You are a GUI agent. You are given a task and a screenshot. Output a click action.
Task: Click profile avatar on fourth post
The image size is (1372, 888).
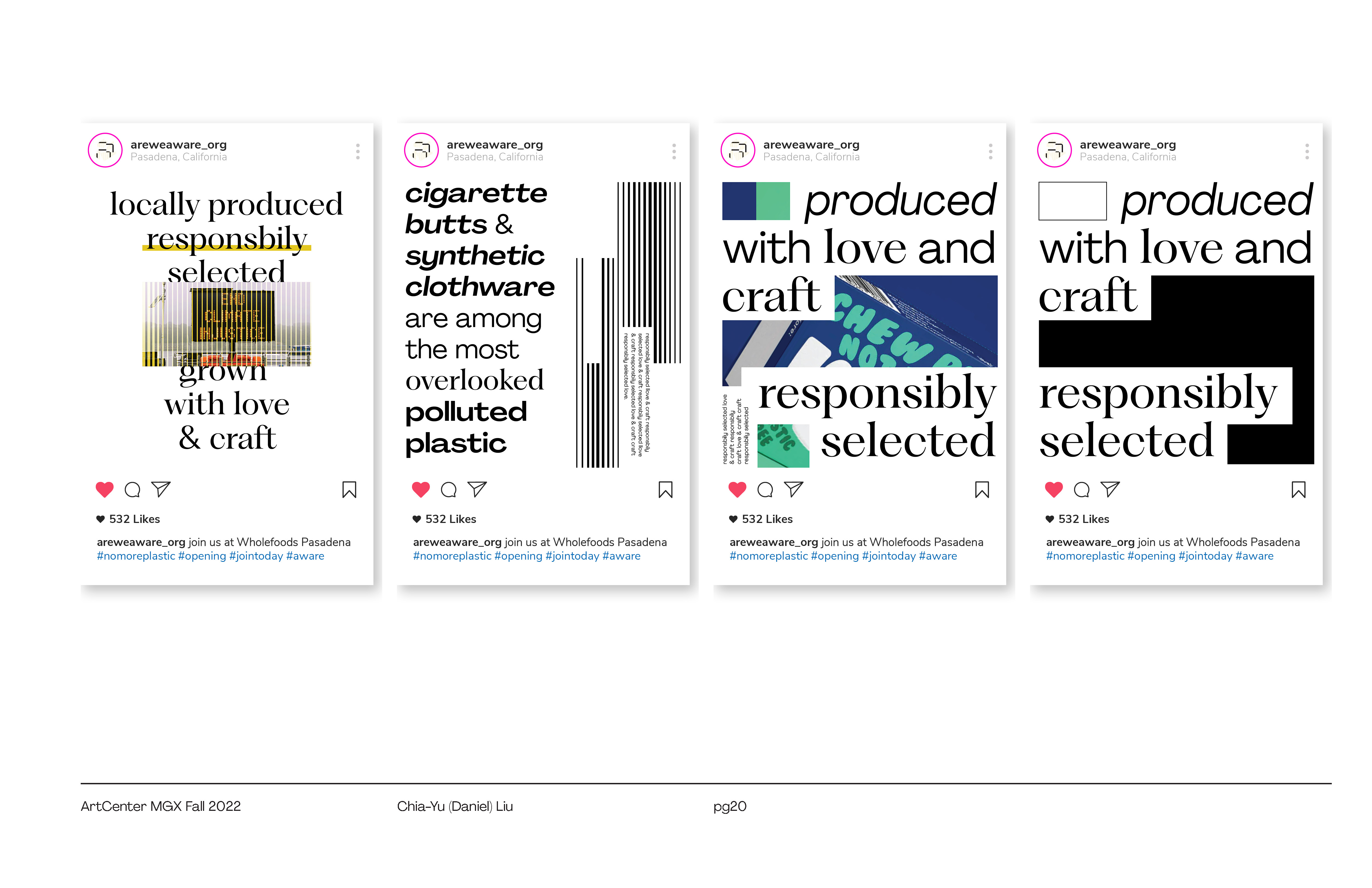pyautogui.click(x=1054, y=151)
